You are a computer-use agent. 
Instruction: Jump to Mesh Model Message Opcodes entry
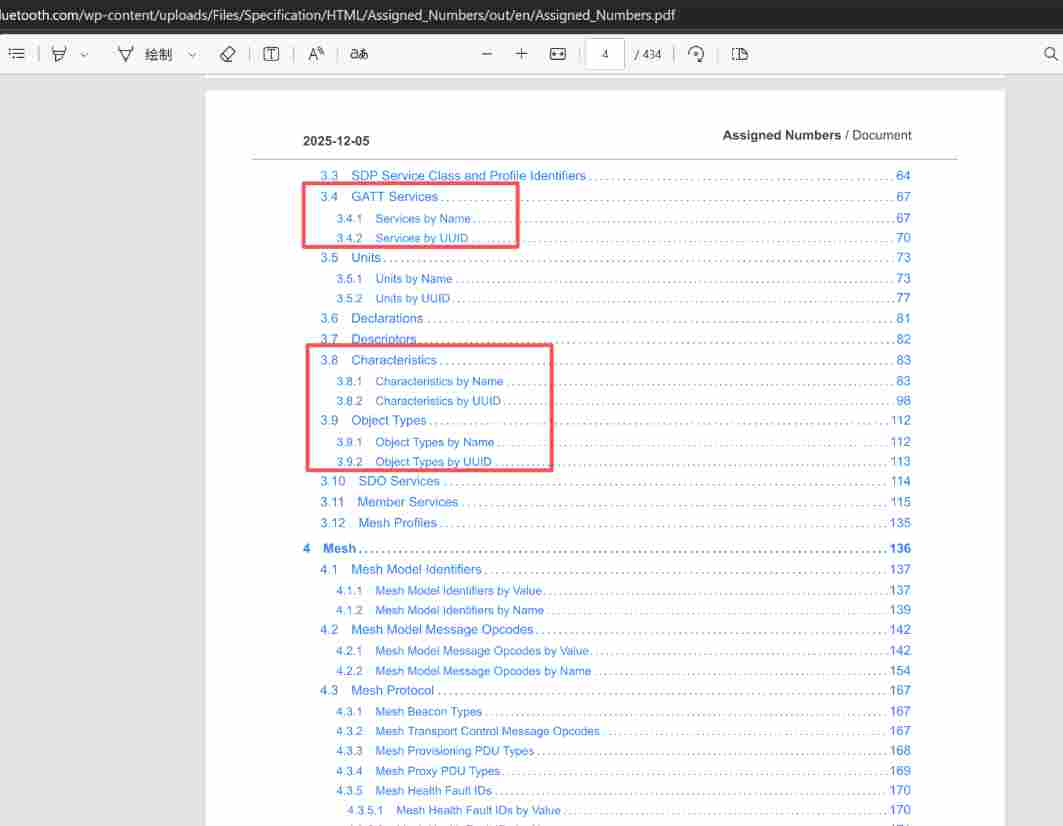[x=442, y=630]
